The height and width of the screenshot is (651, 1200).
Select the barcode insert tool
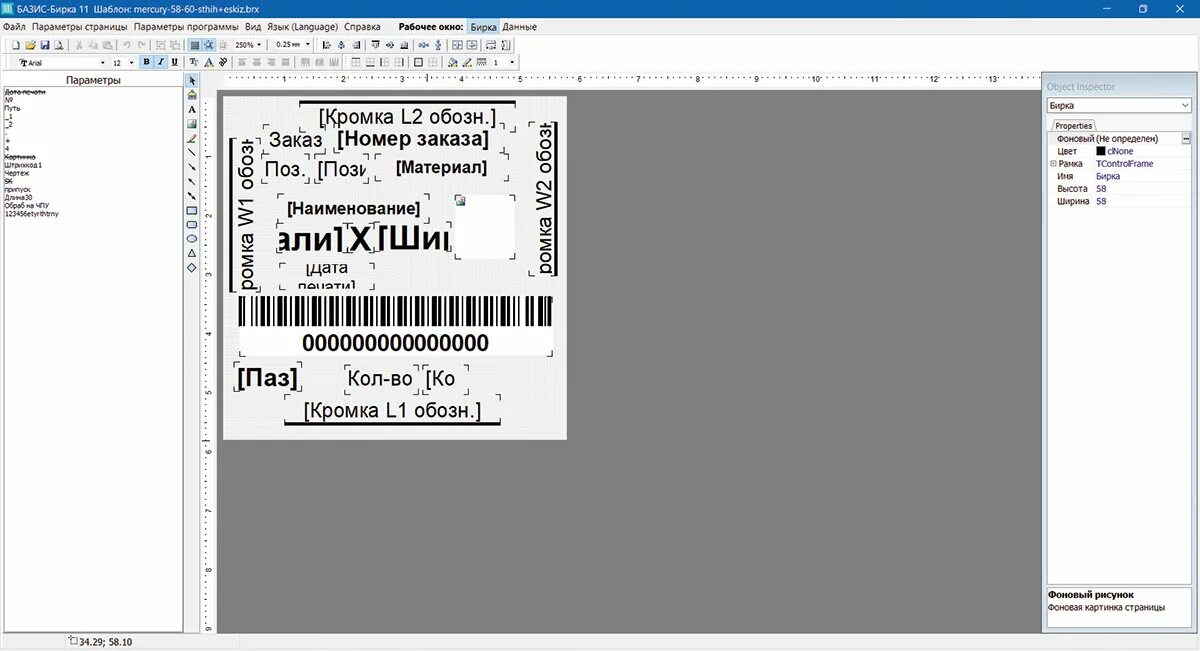[191, 94]
